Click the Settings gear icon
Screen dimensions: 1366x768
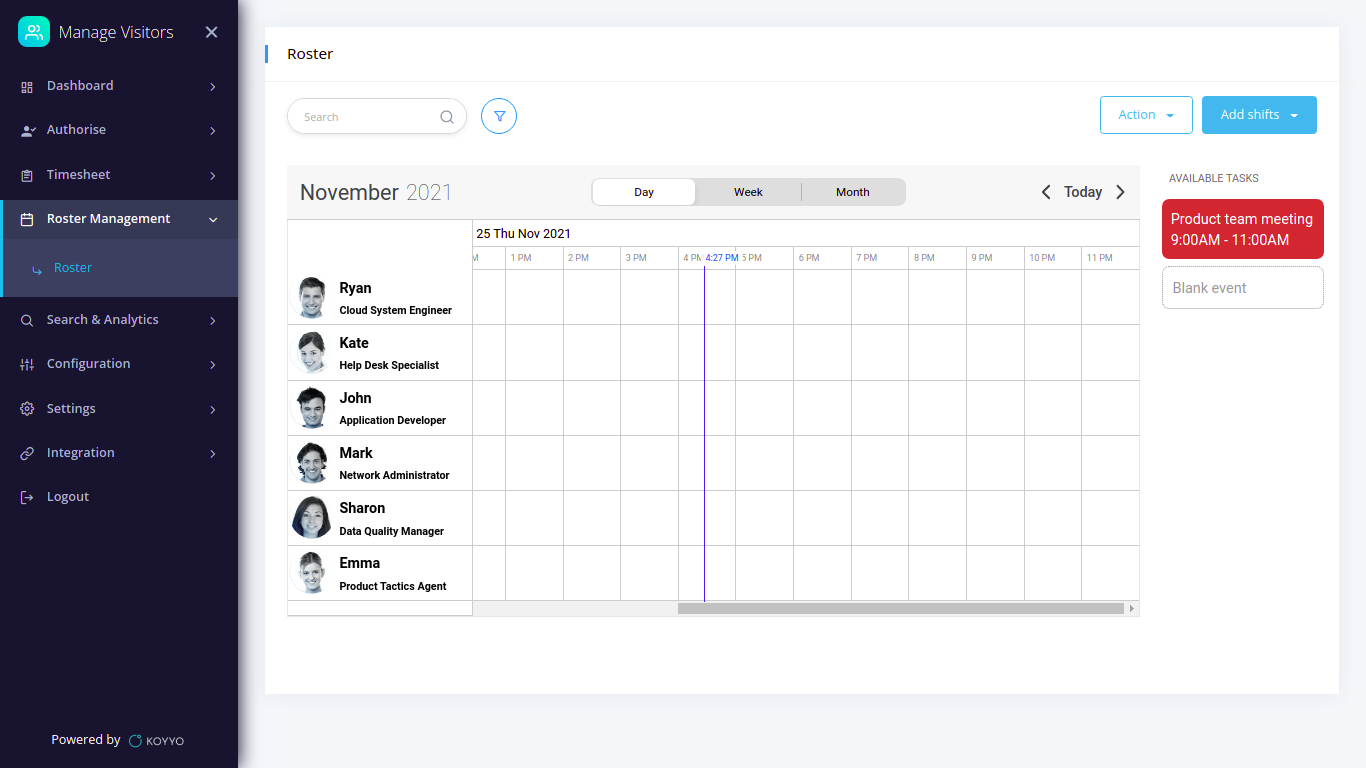click(x=27, y=409)
